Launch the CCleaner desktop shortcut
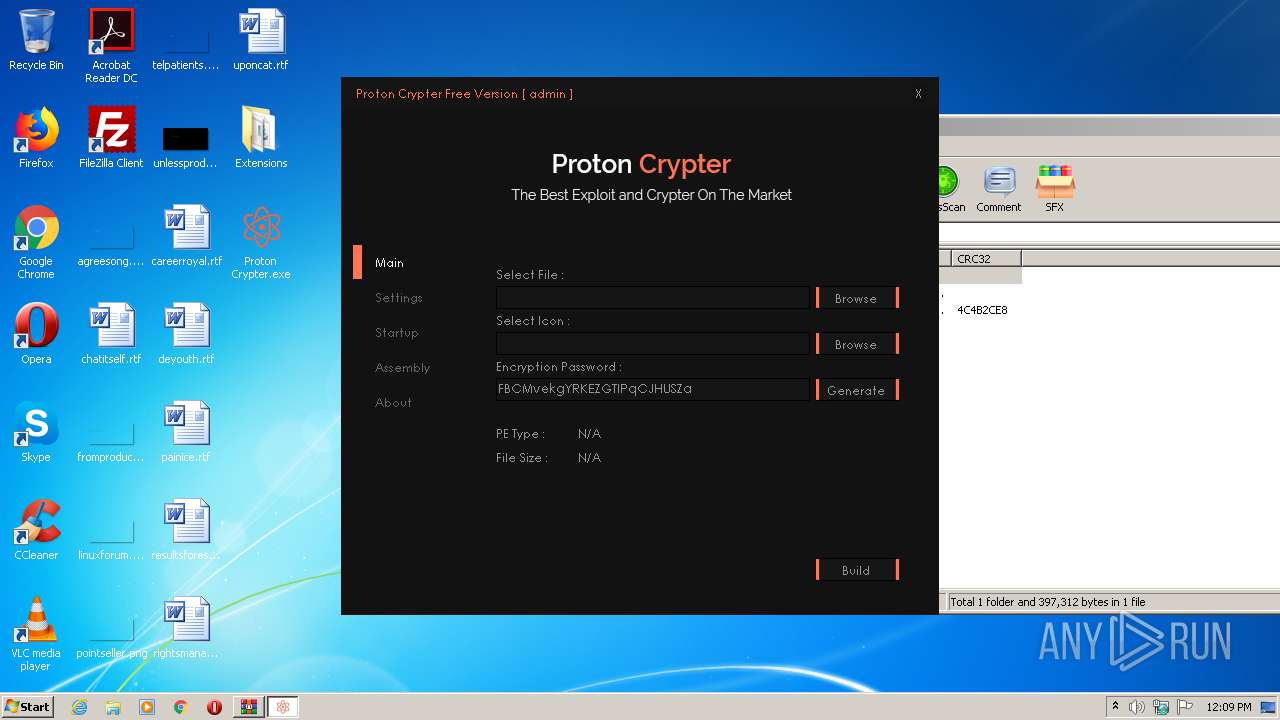The image size is (1280, 720). pos(36,530)
